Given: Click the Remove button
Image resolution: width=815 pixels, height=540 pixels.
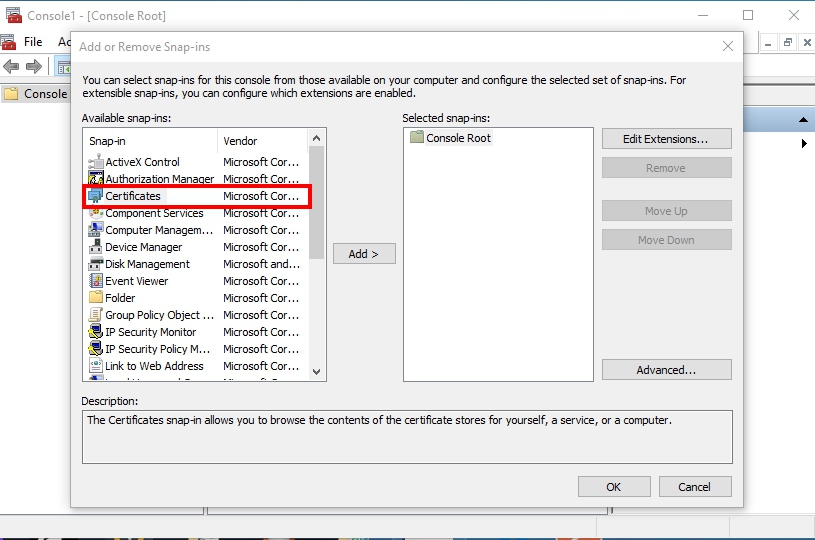Looking at the screenshot, I should click(666, 168).
